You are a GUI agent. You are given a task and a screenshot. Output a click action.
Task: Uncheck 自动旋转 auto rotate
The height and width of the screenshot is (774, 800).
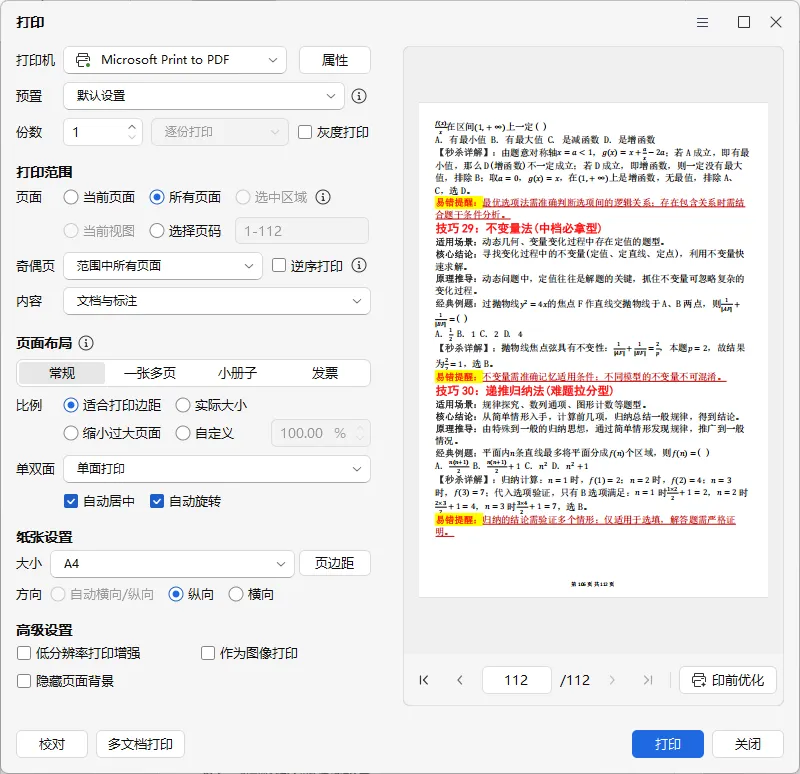point(157,501)
